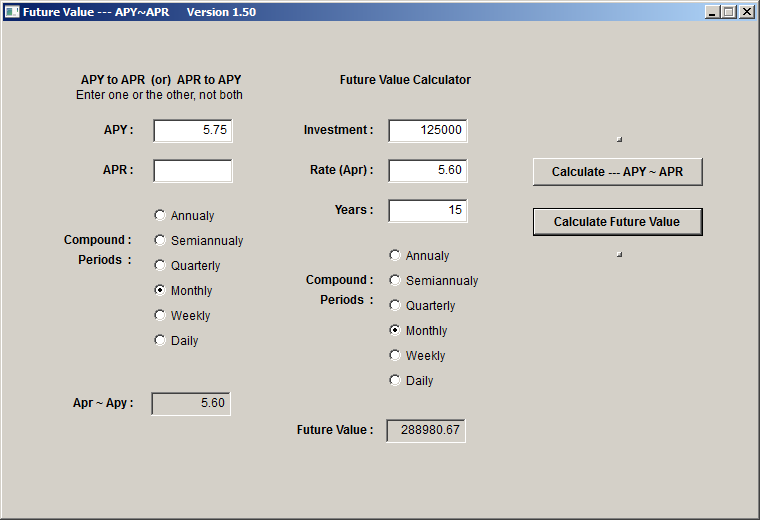760x520 pixels.
Task: Choose Quarterly in APY compound periods
Action: point(160,265)
